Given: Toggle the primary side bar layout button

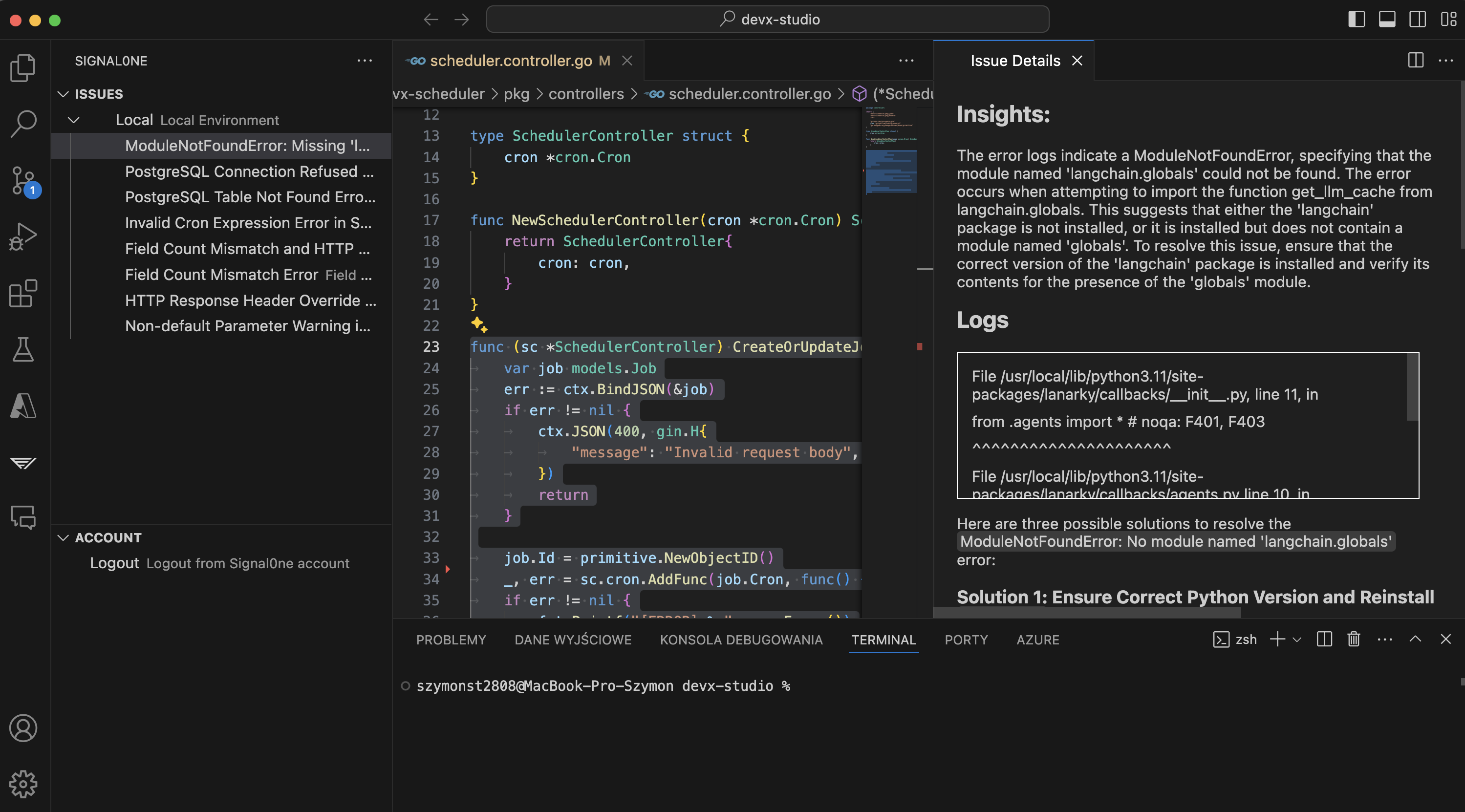Looking at the screenshot, I should point(1357,20).
